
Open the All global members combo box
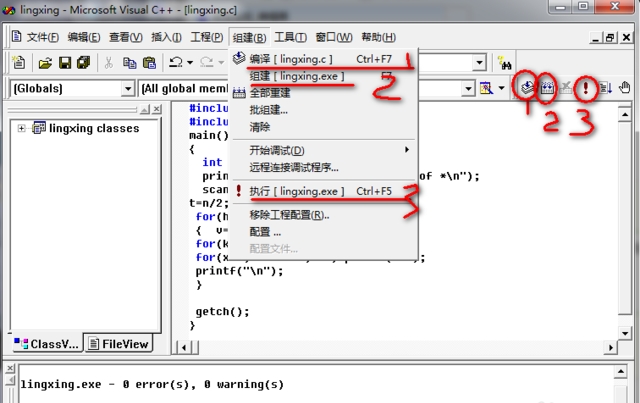coord(183,88)
